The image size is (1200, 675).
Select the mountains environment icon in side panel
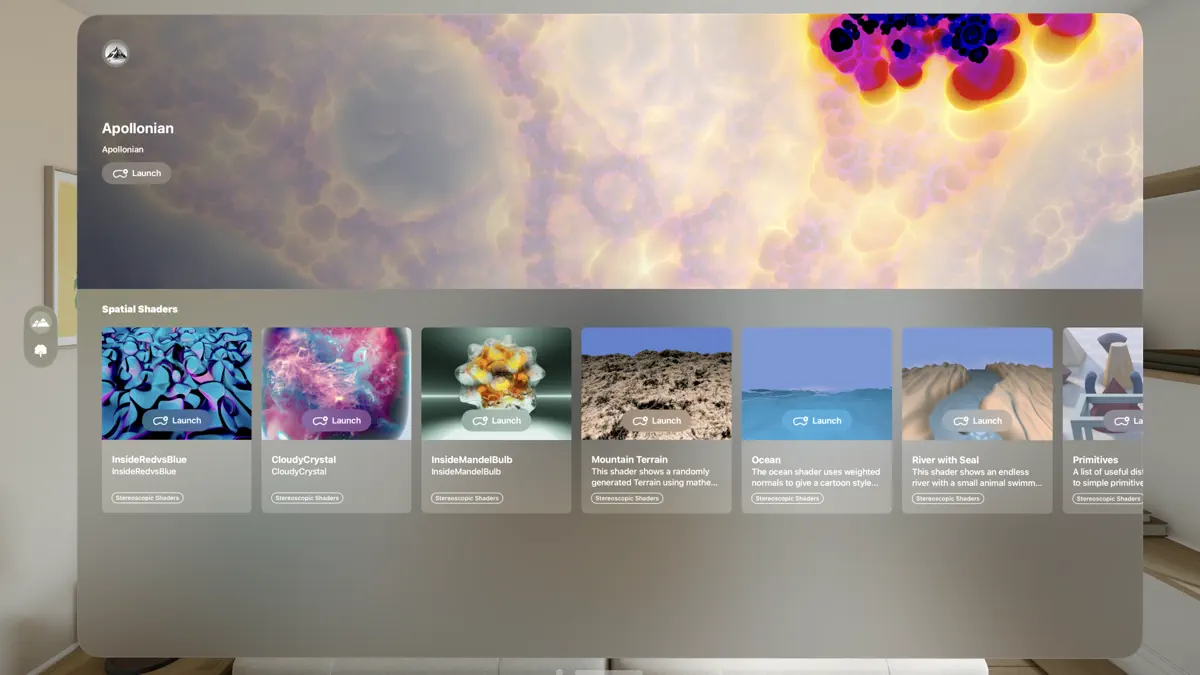(x=41, y=322)
